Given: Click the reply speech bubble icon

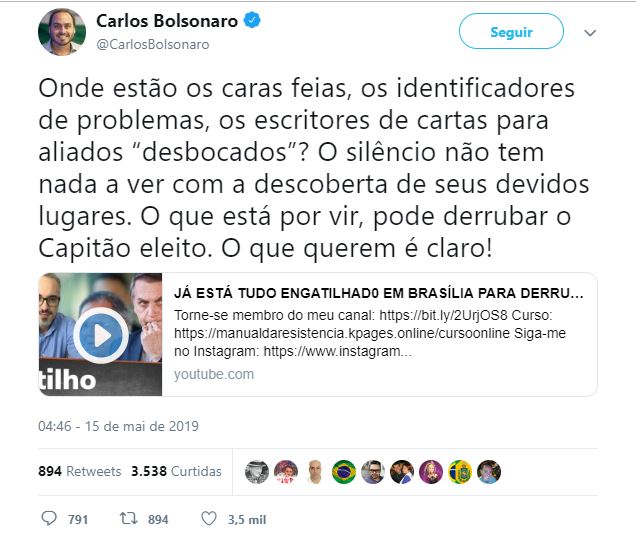Looking at the screenshot, I should click(49, 519).
